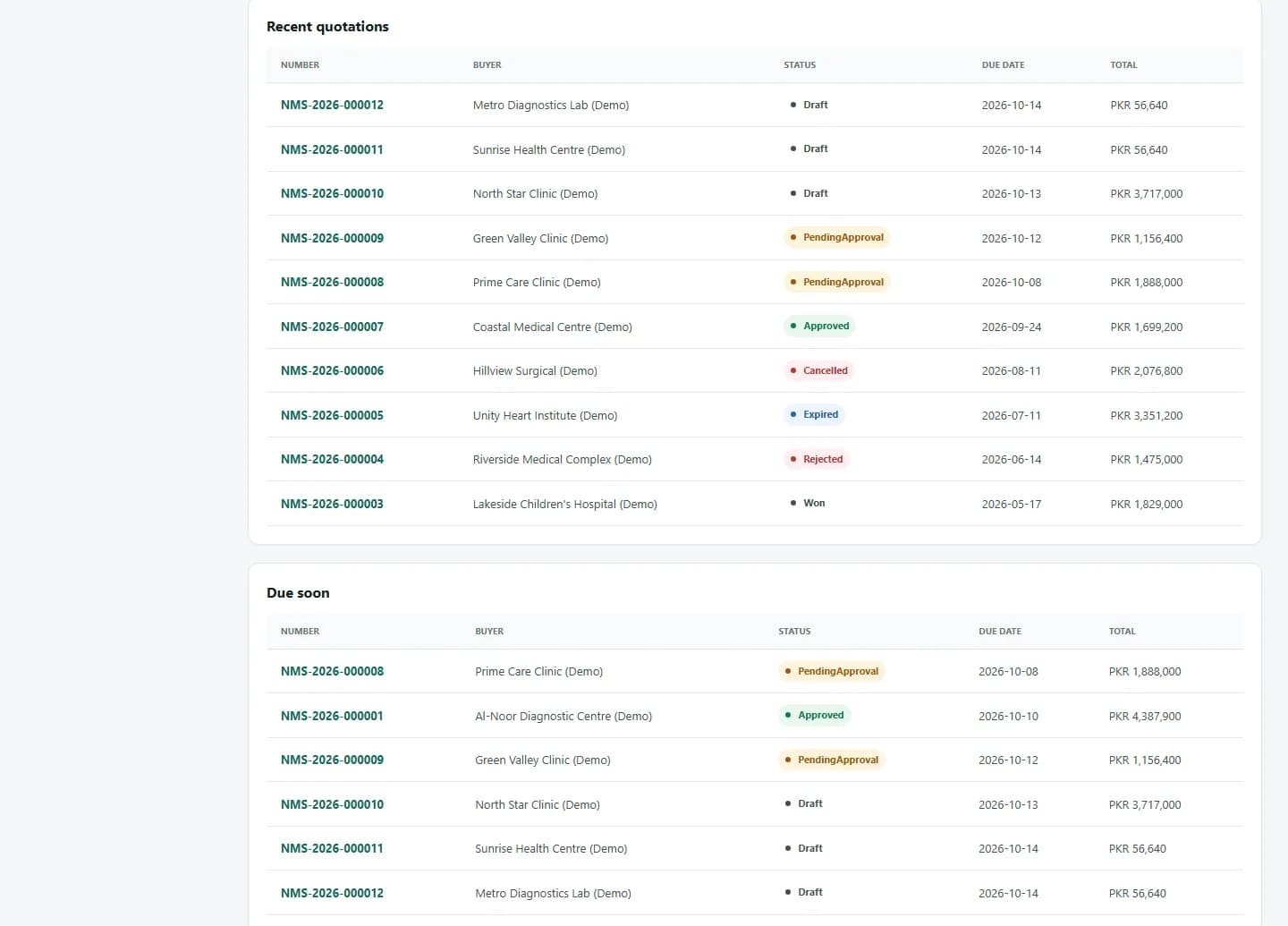The width and height of the screenshot is (1288, 926).
Task: Click due date 2026-06-14
Action: click(x=1012, y=459)
